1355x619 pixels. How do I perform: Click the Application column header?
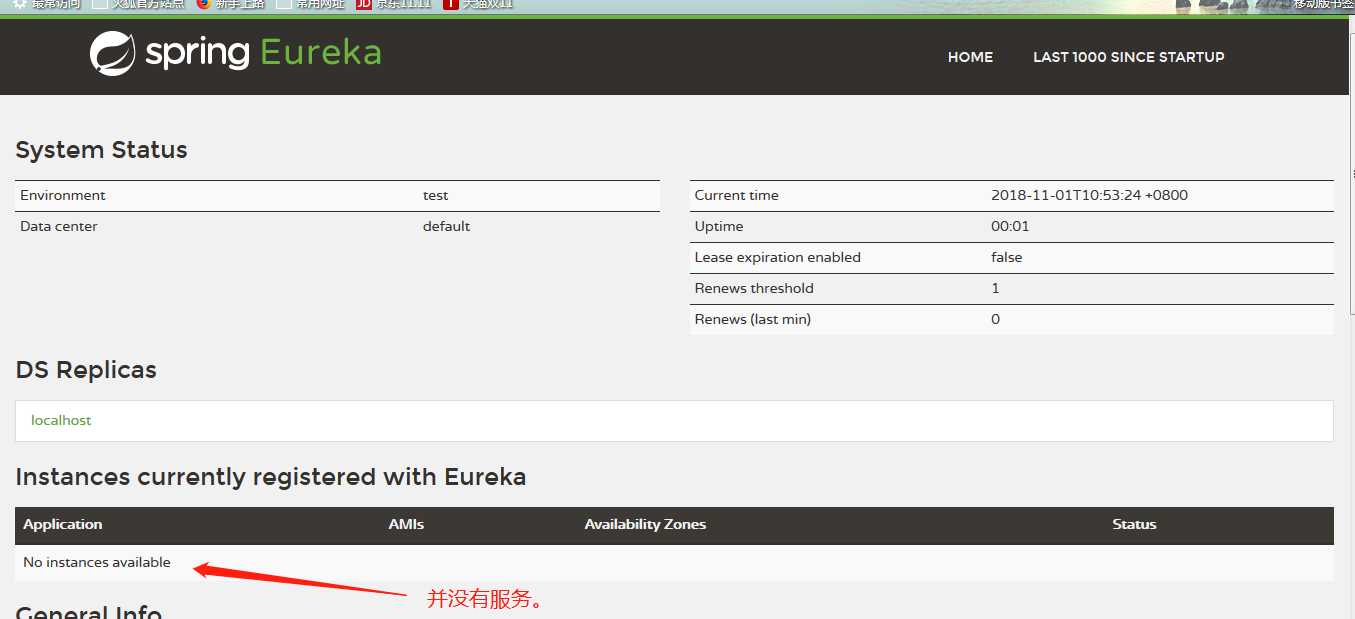click(x=62, y=524)
